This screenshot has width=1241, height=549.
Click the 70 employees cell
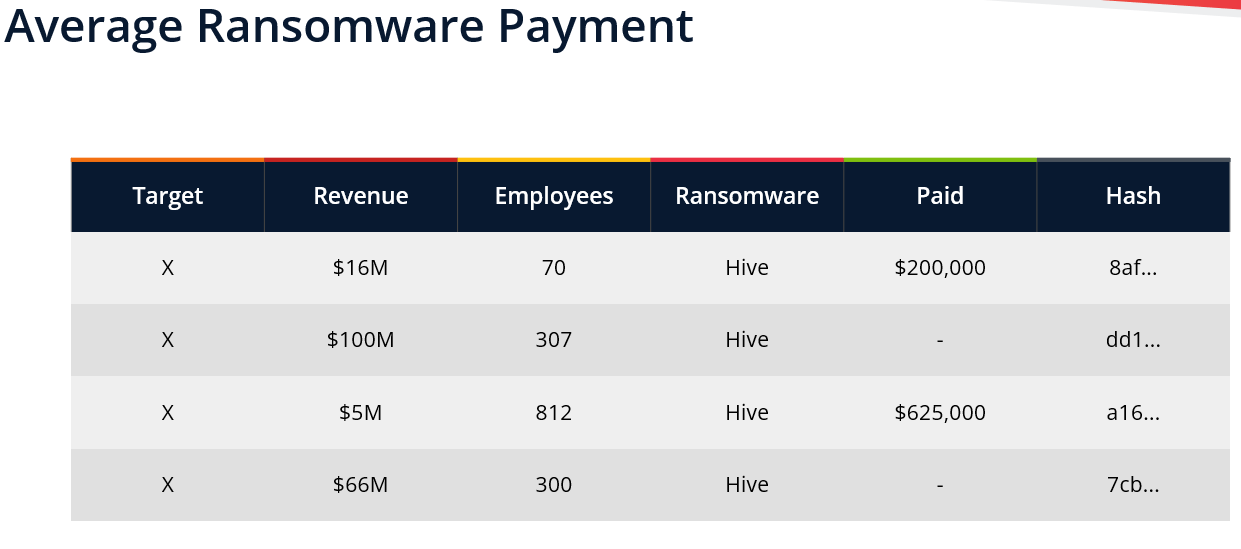click(x=554, y=268)
